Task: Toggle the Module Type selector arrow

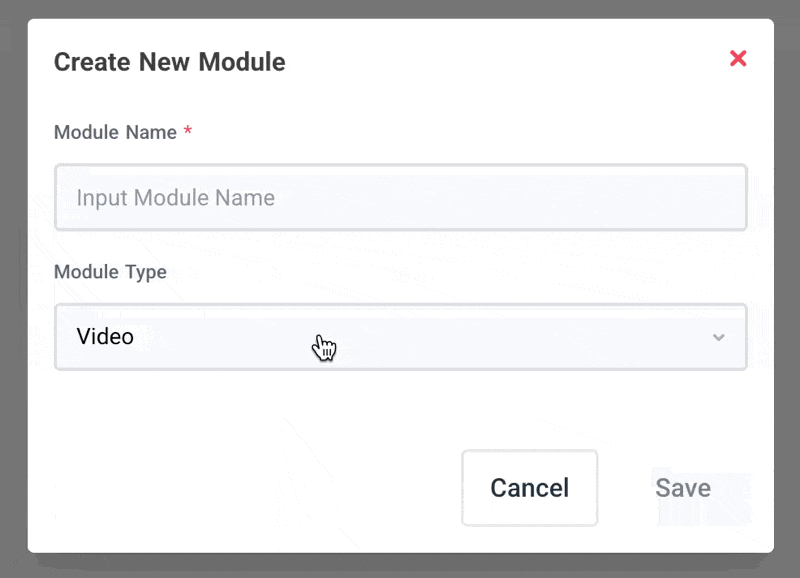Action: point(718,337)
